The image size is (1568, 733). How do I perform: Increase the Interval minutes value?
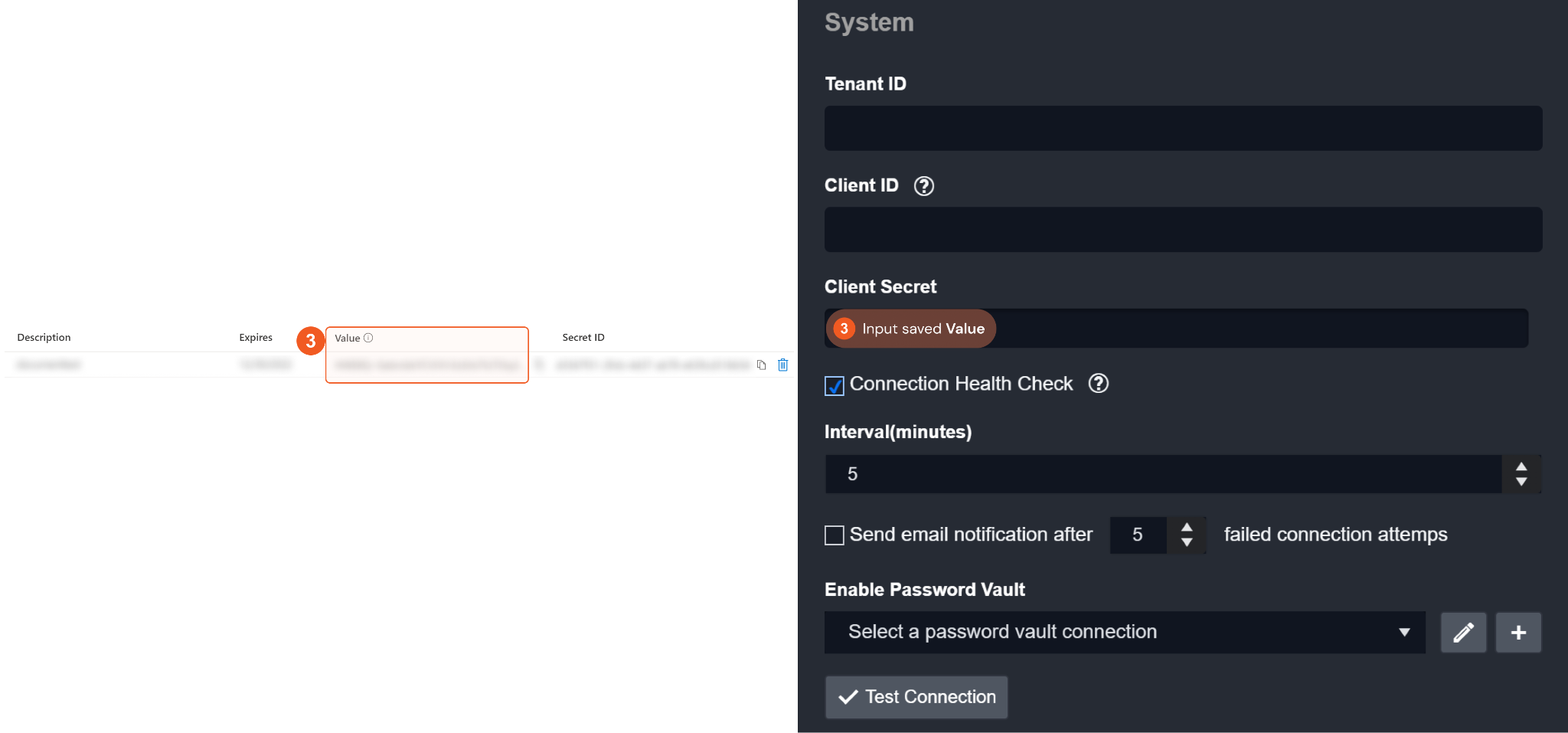1521,466
